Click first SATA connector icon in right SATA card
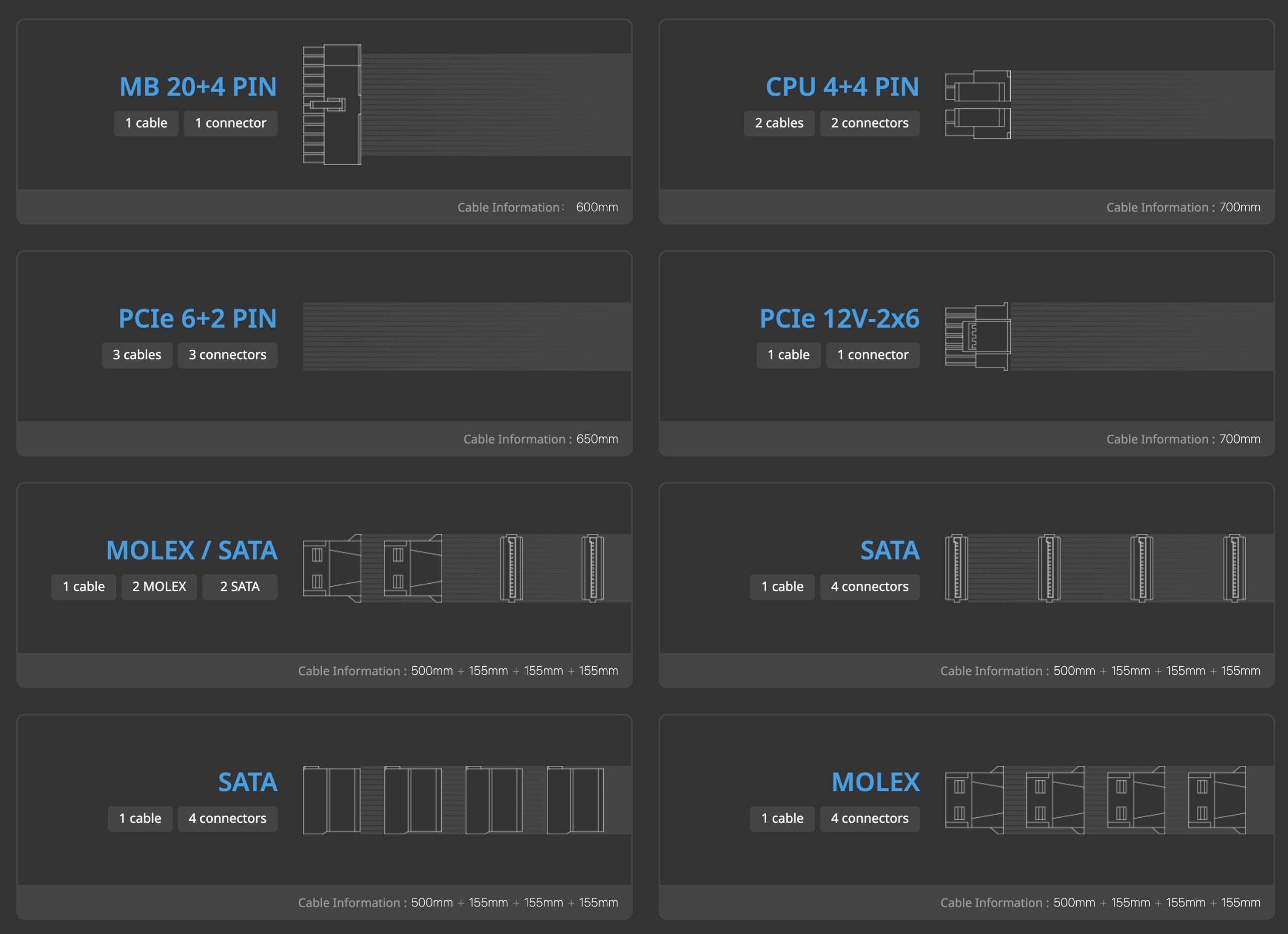The image size is (1288, 934). 957,568
